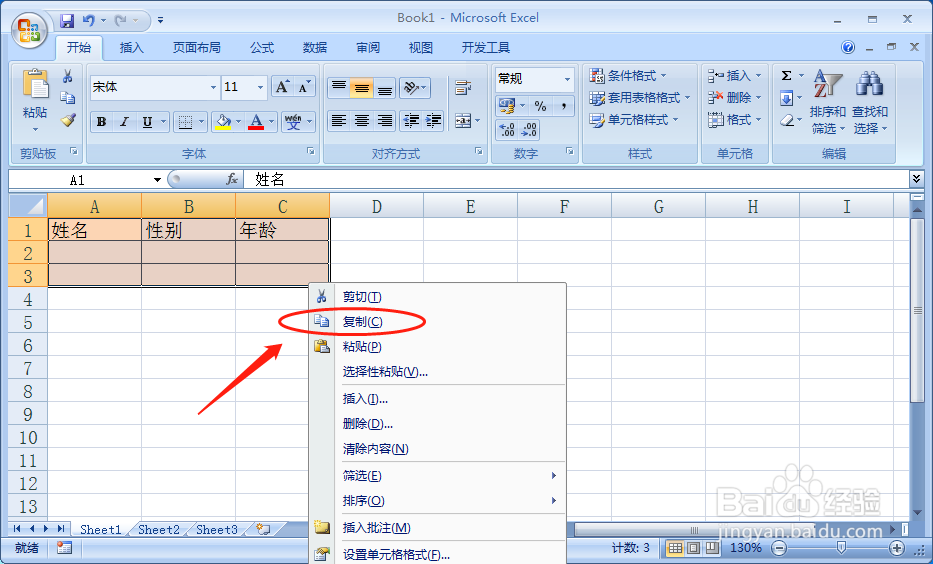
Task: Open Customize Quick Access Toolbar dropdown
Action: tap(161, 21)
